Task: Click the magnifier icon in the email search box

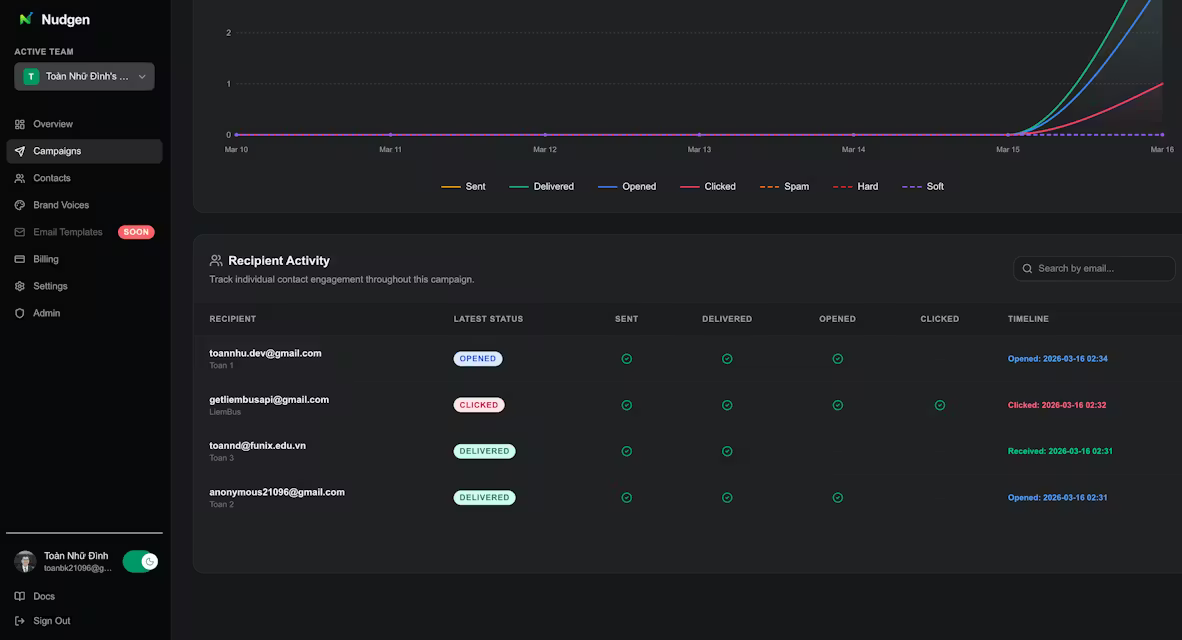Action: 1026,268
